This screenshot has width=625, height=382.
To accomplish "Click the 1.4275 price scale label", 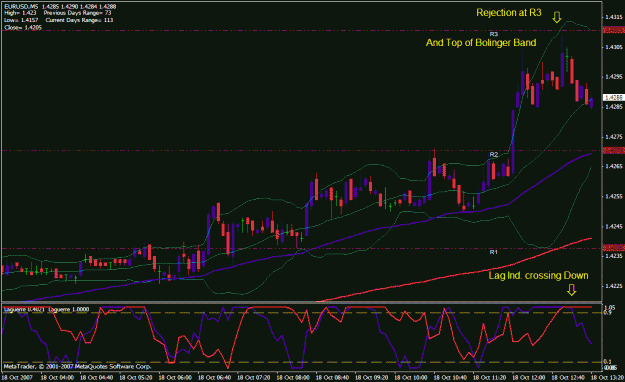I will coord(614,137).
